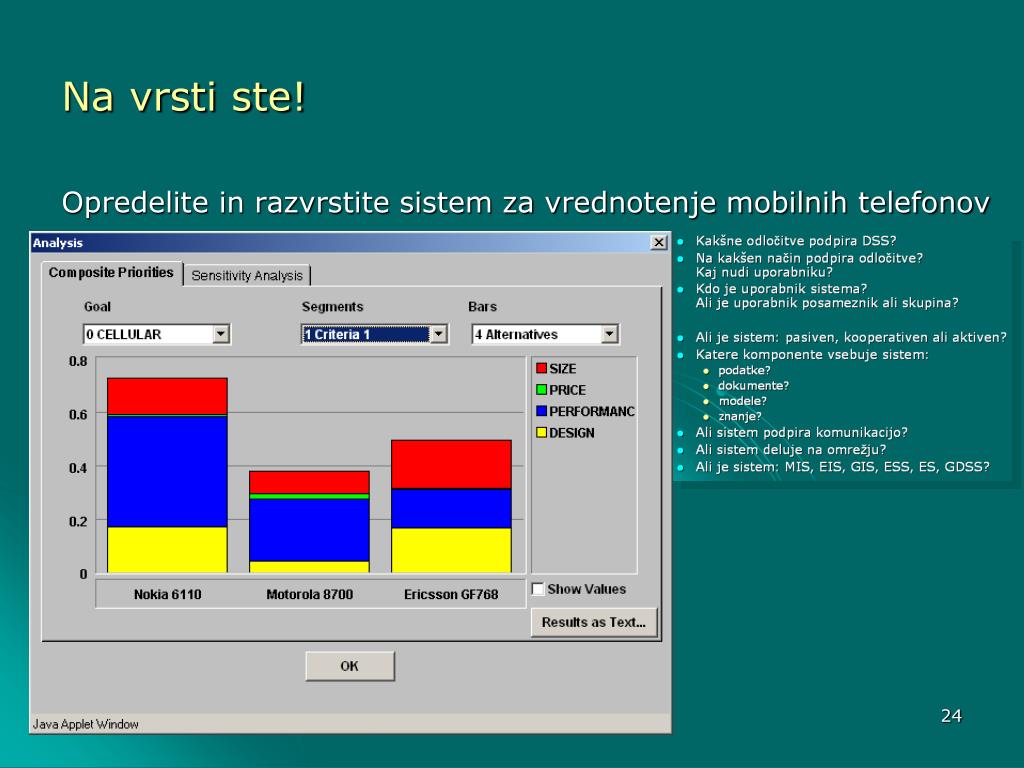Open the Bars dropdown showing 4 Alternatives
The width and height of the screenshot is (1024, 768).
545,334
